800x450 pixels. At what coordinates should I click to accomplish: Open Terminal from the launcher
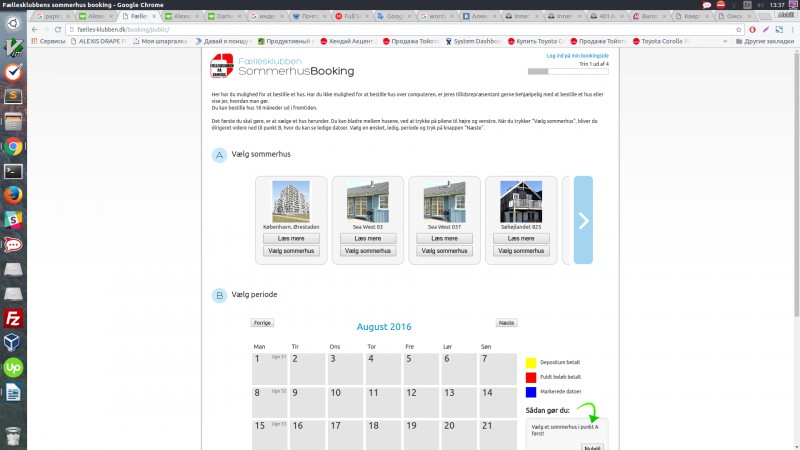click(13, 171)
